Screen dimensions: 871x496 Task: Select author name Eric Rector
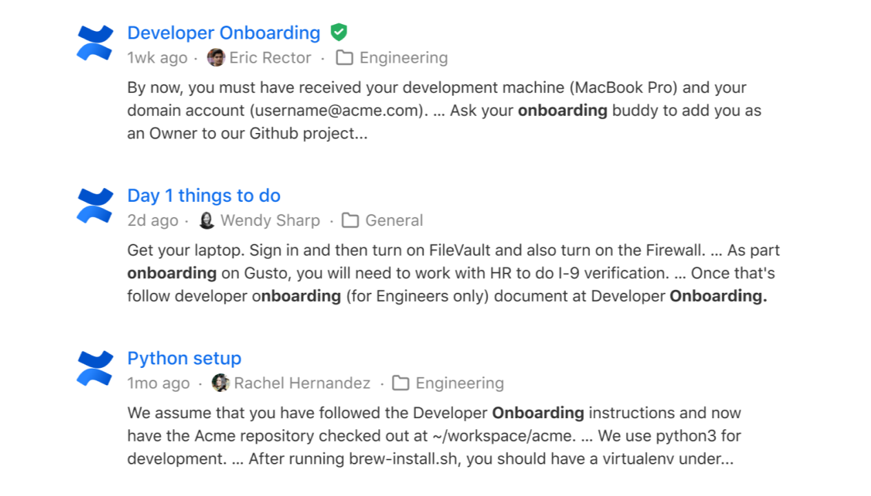(x=270, y=58)
